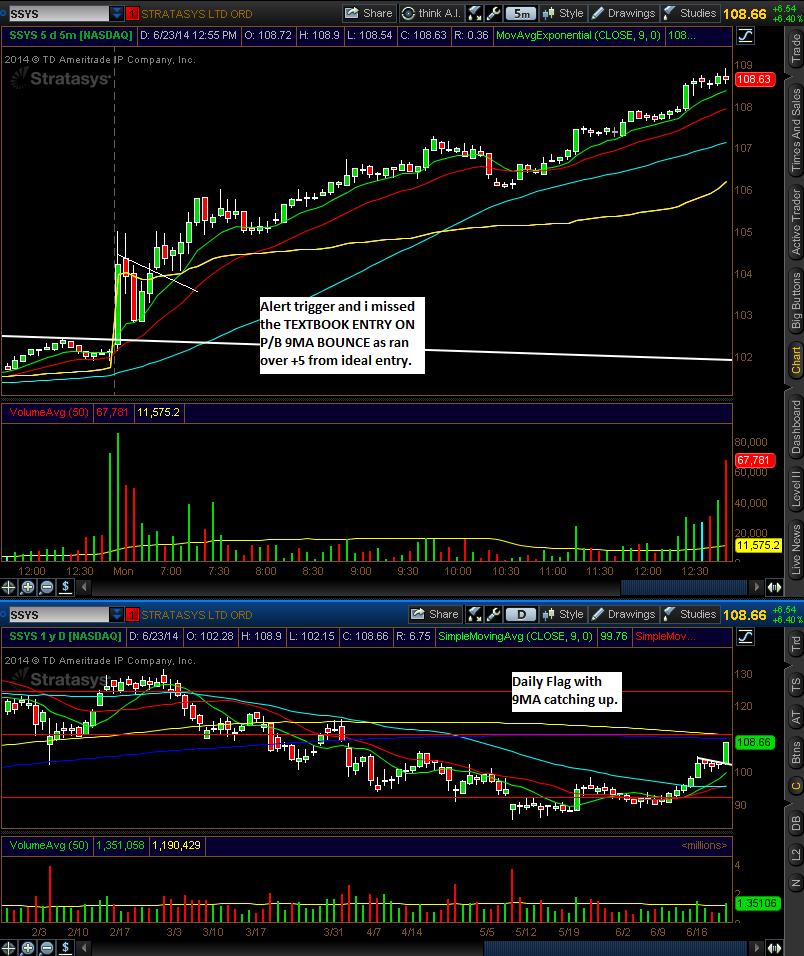Zoom in icon below bottom chart

pyautogui.click(x=27, y=948)
